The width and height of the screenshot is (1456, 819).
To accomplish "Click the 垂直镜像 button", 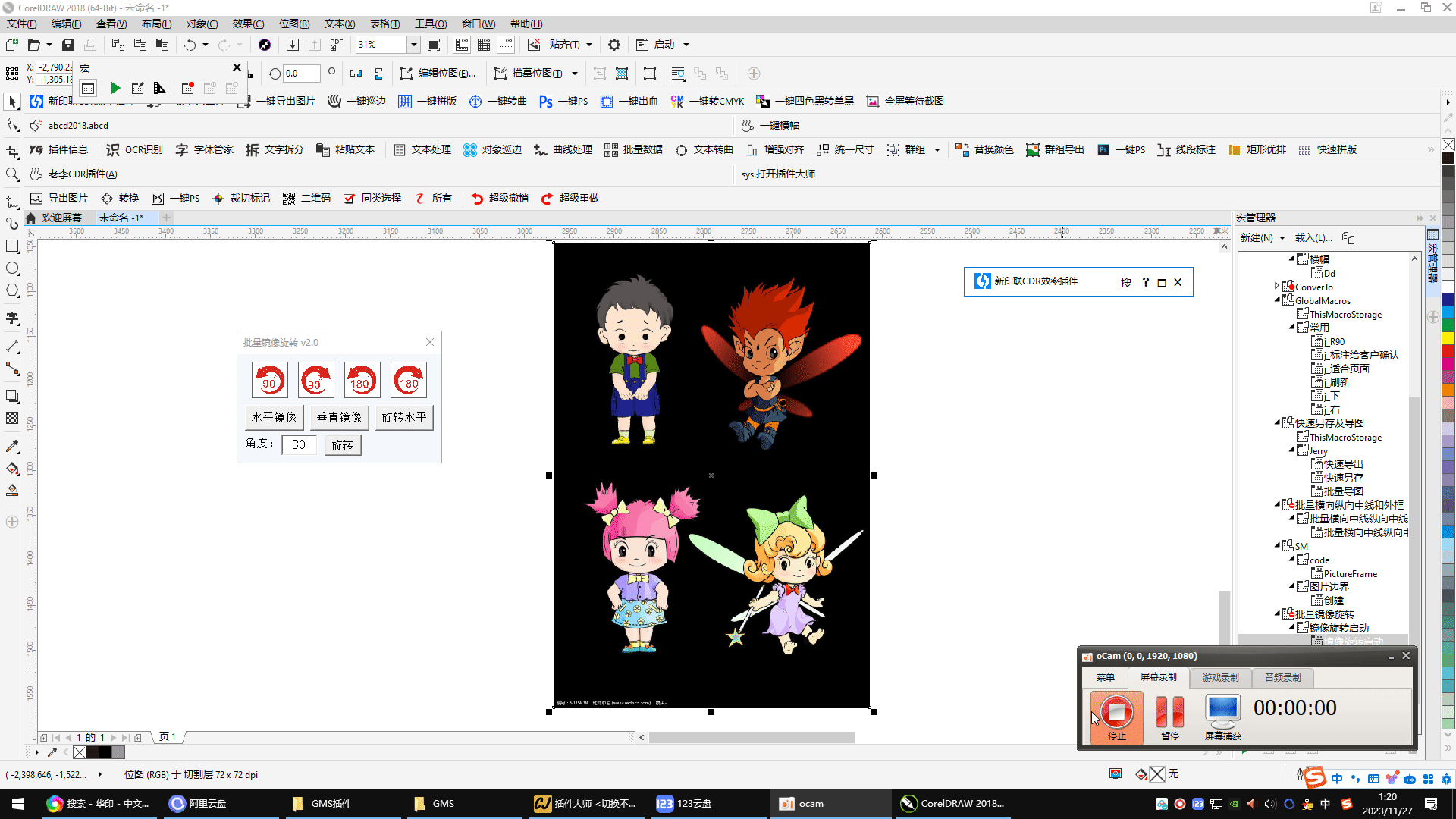I will 339,418.
